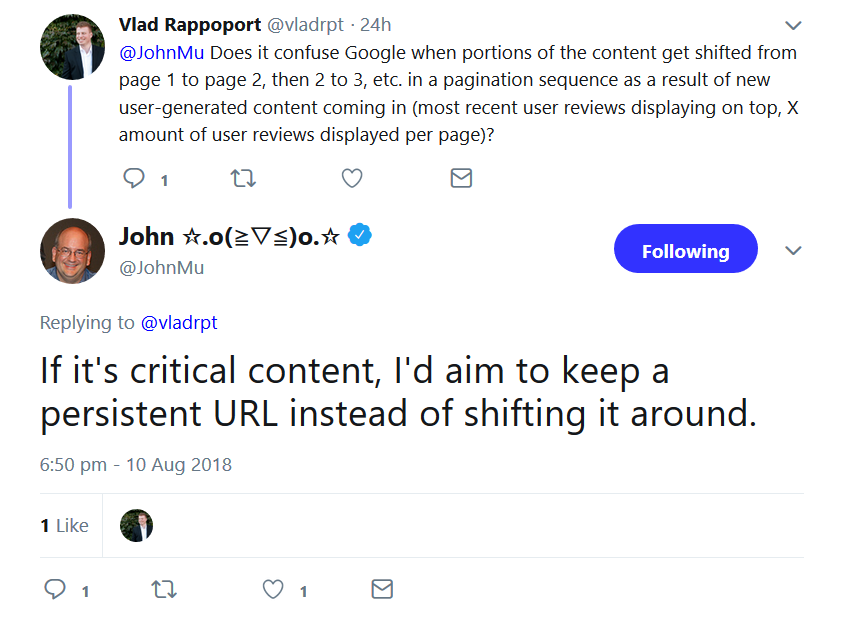The image size is (851, 629).
Task: Reply to Vlad Rappoport's tweet
Action: (134, 178)
